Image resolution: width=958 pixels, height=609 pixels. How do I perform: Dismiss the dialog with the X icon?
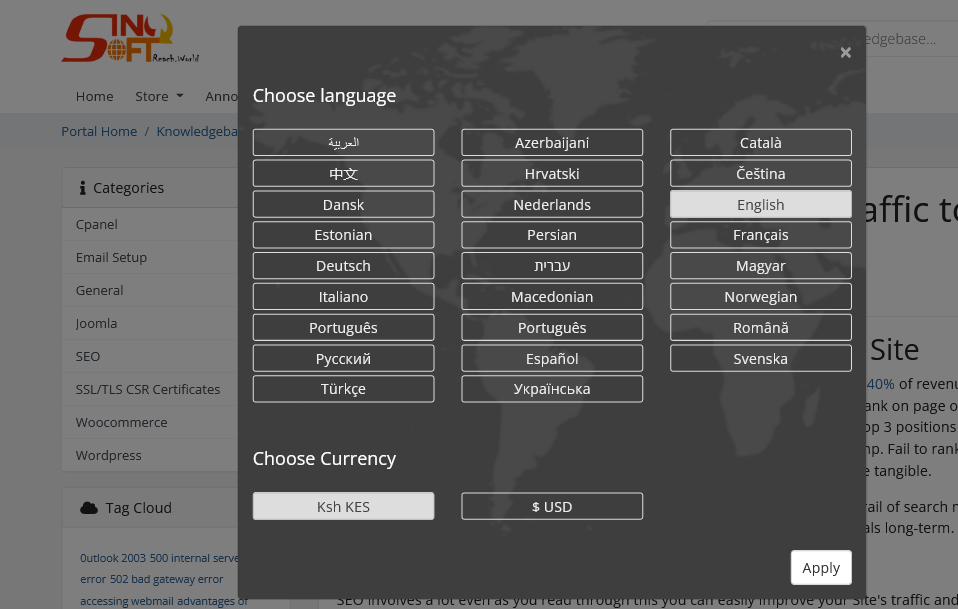845,51
